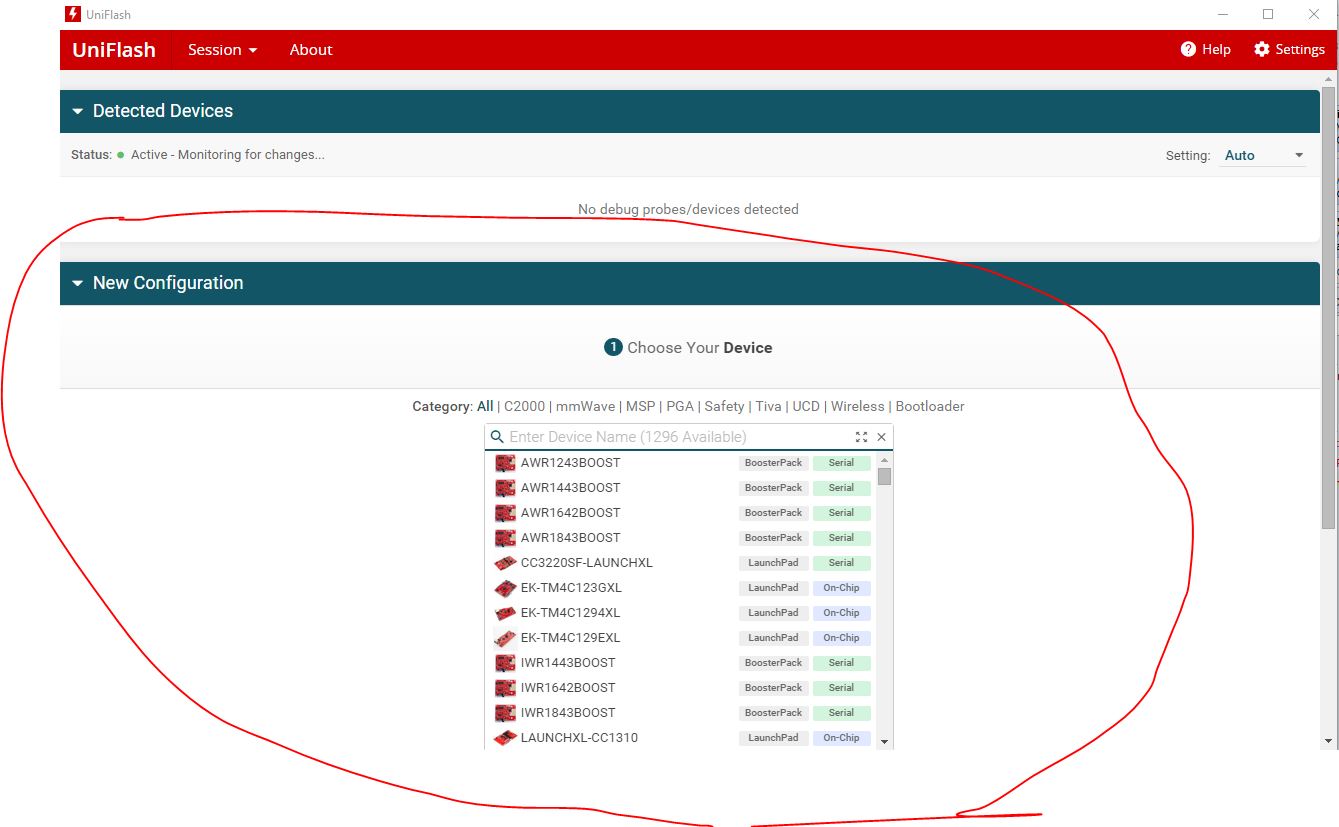Open the Setting Auto dropdown

coord(1265,155)
